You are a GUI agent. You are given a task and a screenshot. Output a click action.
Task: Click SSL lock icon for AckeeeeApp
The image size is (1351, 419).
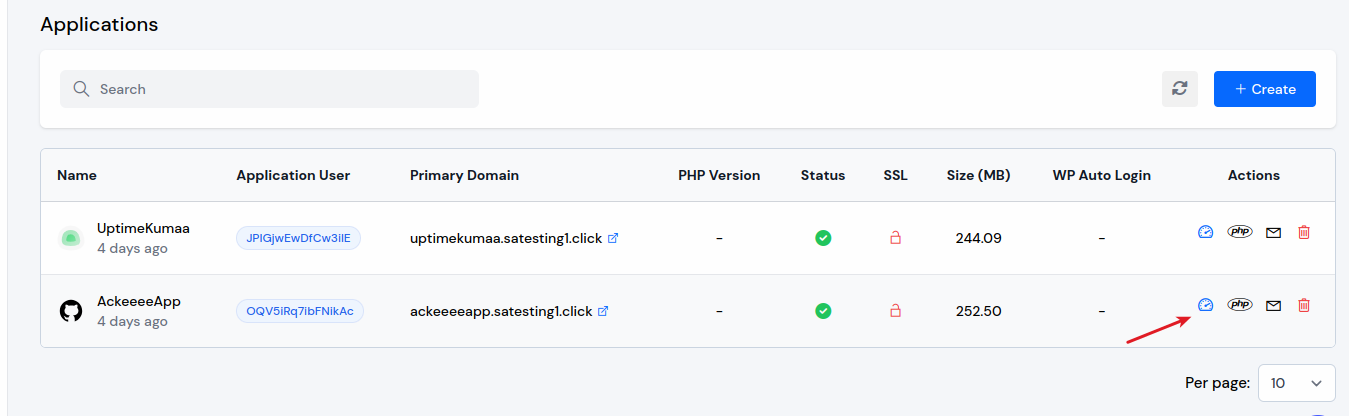coord(895,311)
